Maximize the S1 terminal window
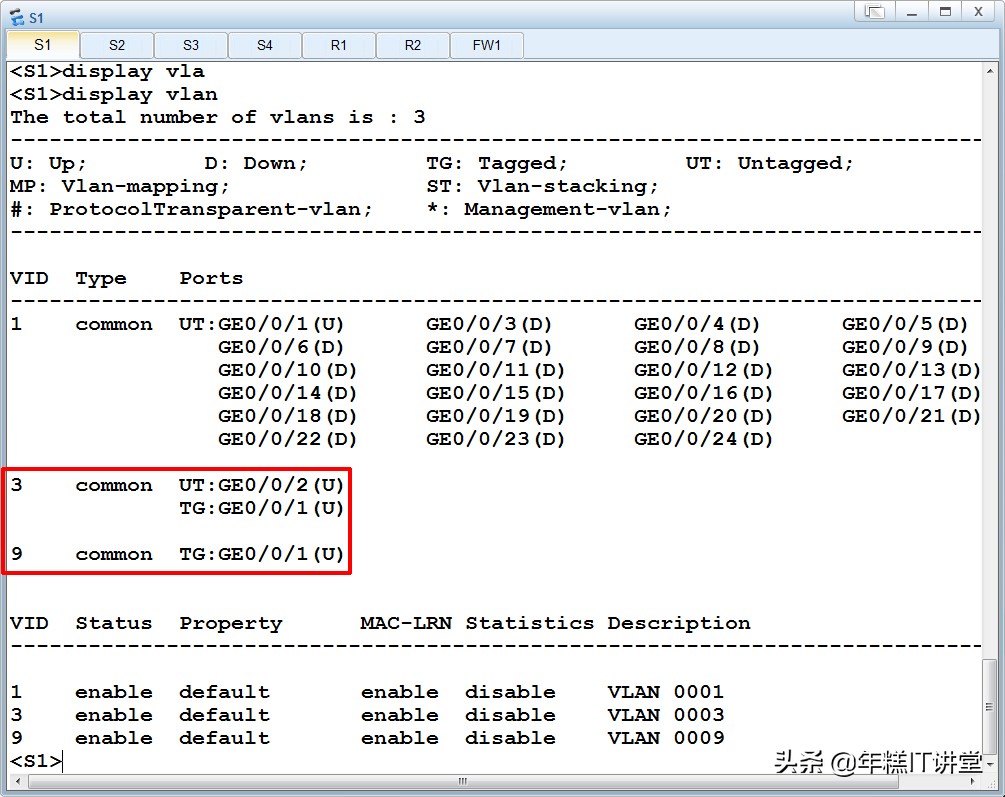The width and height of the screenshot is (1005, 797). coord(943,12)
